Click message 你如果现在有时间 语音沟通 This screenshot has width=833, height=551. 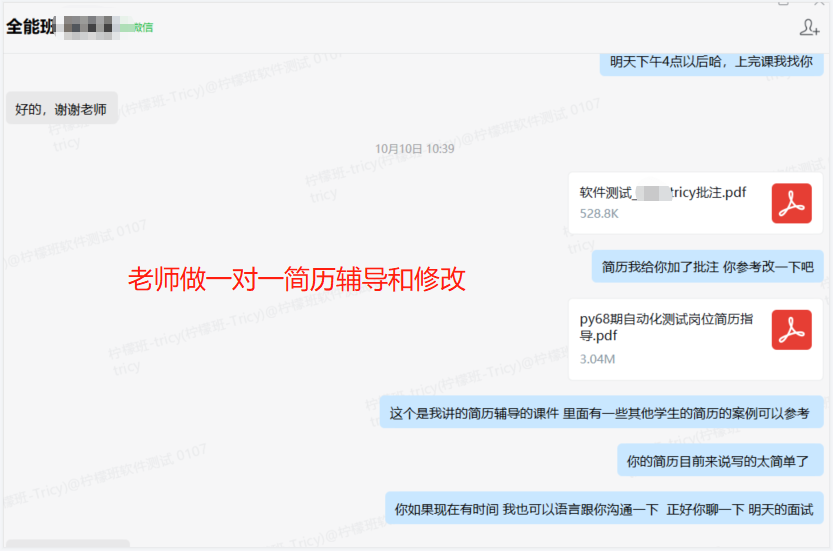tap(603, 509)
